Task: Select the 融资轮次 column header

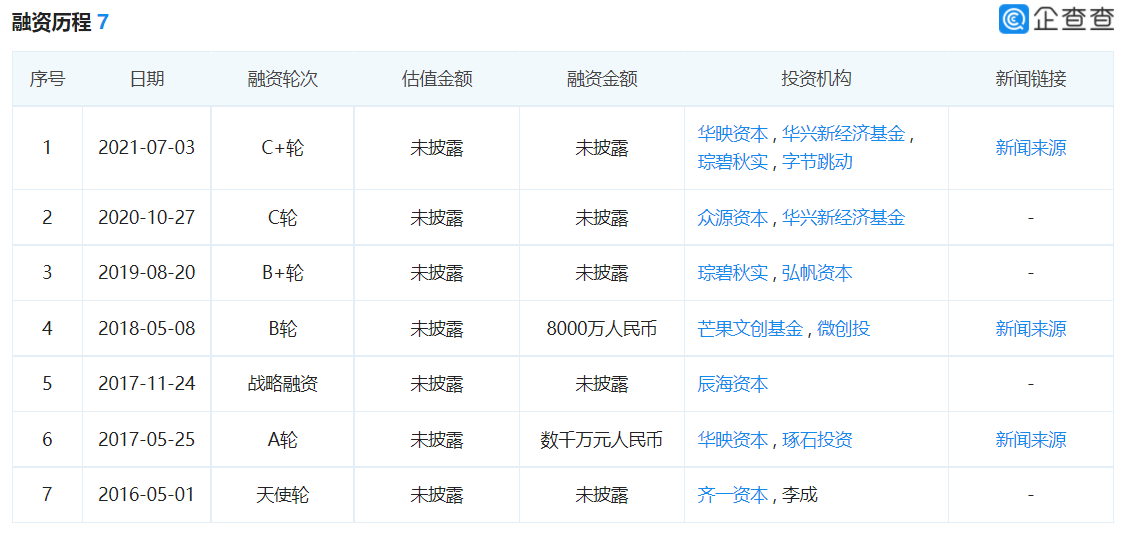Action: (x=282, y=79)
